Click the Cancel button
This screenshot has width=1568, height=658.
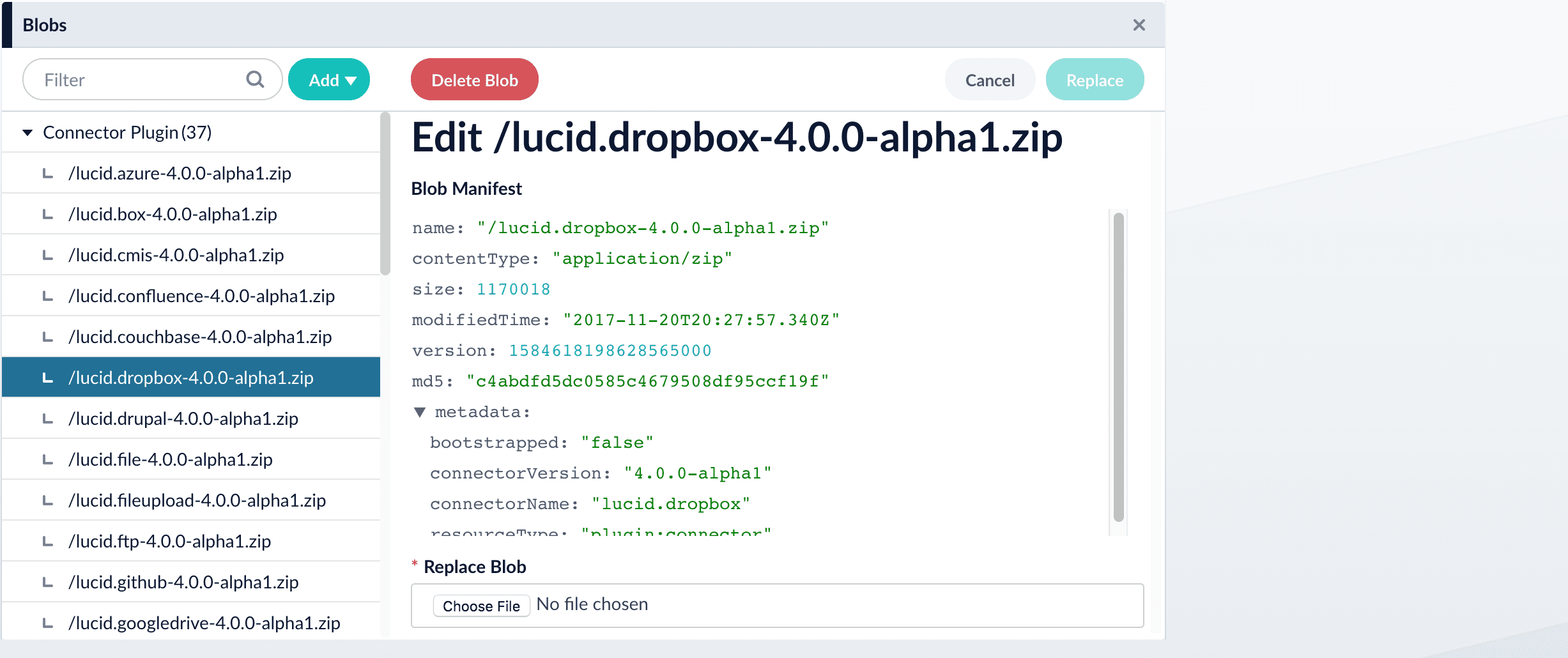(x=989, y=79)
